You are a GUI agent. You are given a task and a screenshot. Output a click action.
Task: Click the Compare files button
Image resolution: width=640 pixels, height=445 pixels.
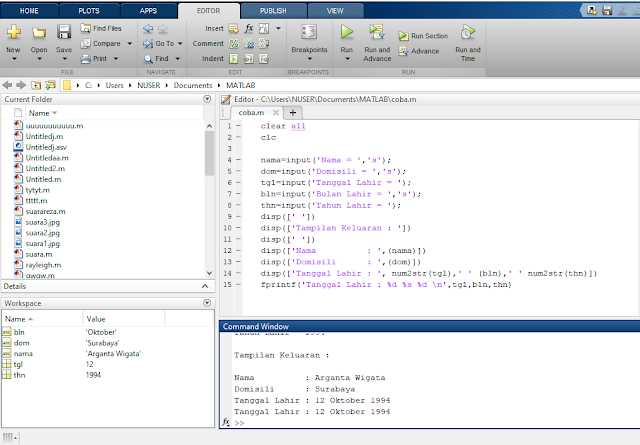click(100, 43)
